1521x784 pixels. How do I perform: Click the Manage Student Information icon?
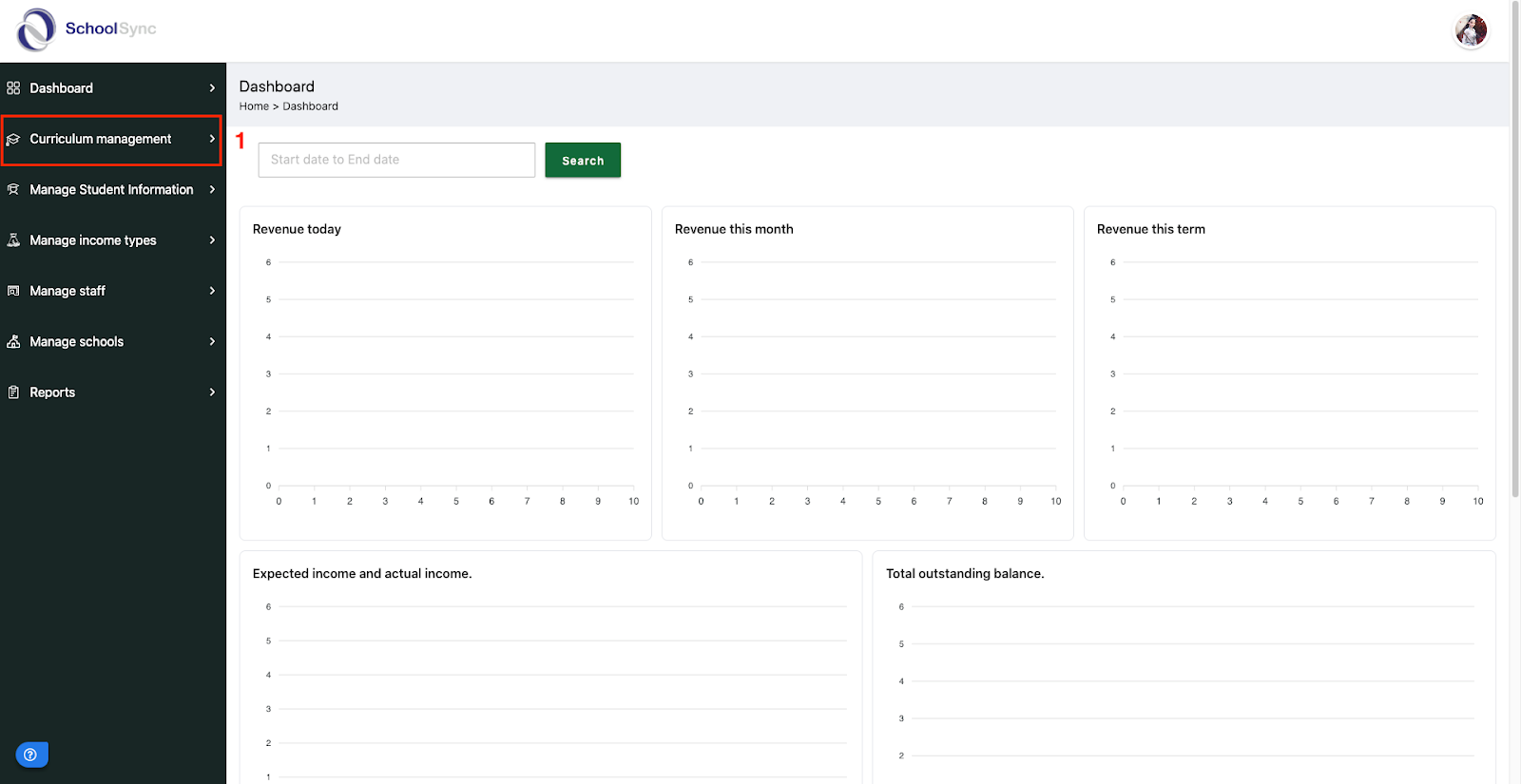tap(13, 190)
